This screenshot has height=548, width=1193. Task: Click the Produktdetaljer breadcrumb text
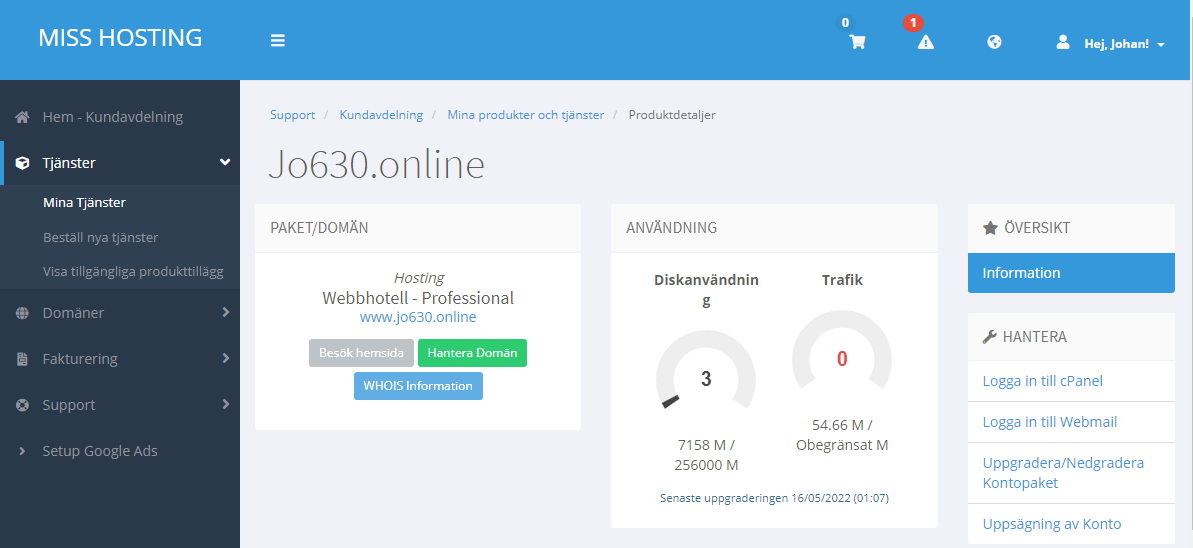point(672,115)
